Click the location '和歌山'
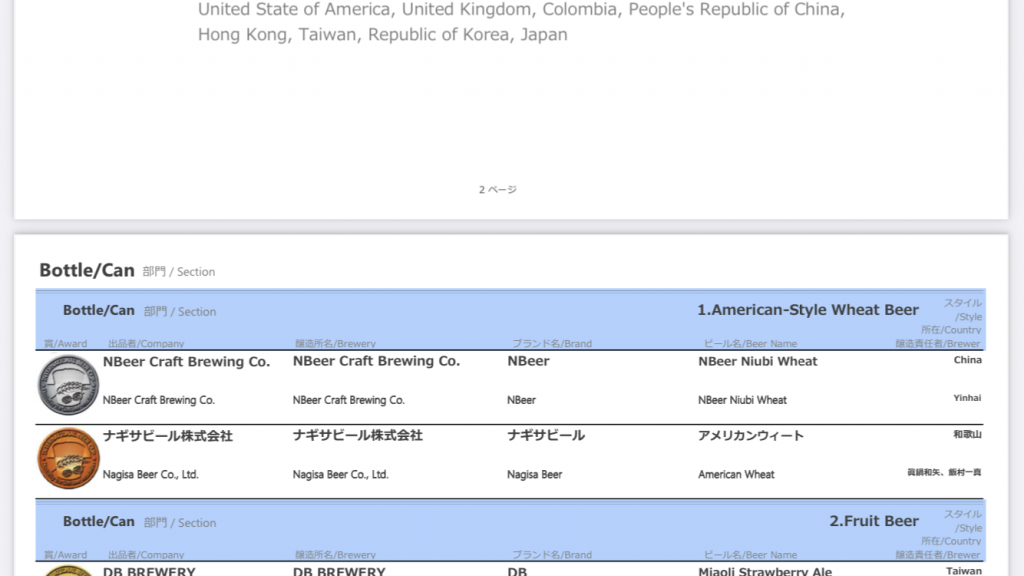Image resolution: width=1024 pixels, height=576 pixels. coord(967,434)
